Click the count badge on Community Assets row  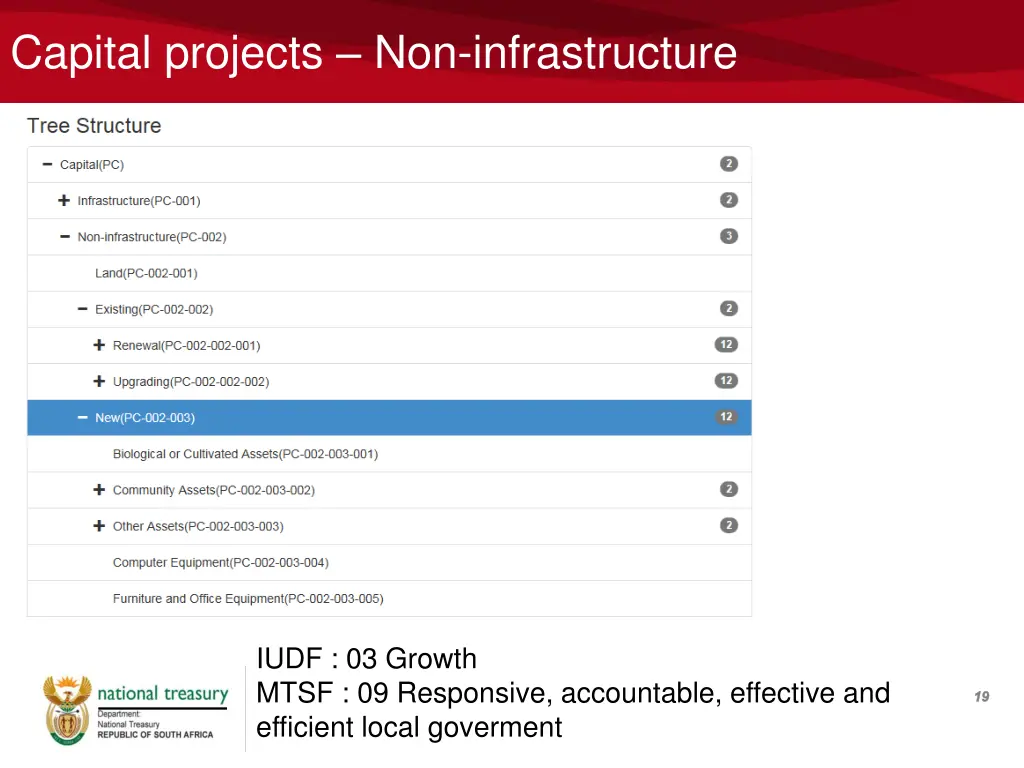[729, 489]
